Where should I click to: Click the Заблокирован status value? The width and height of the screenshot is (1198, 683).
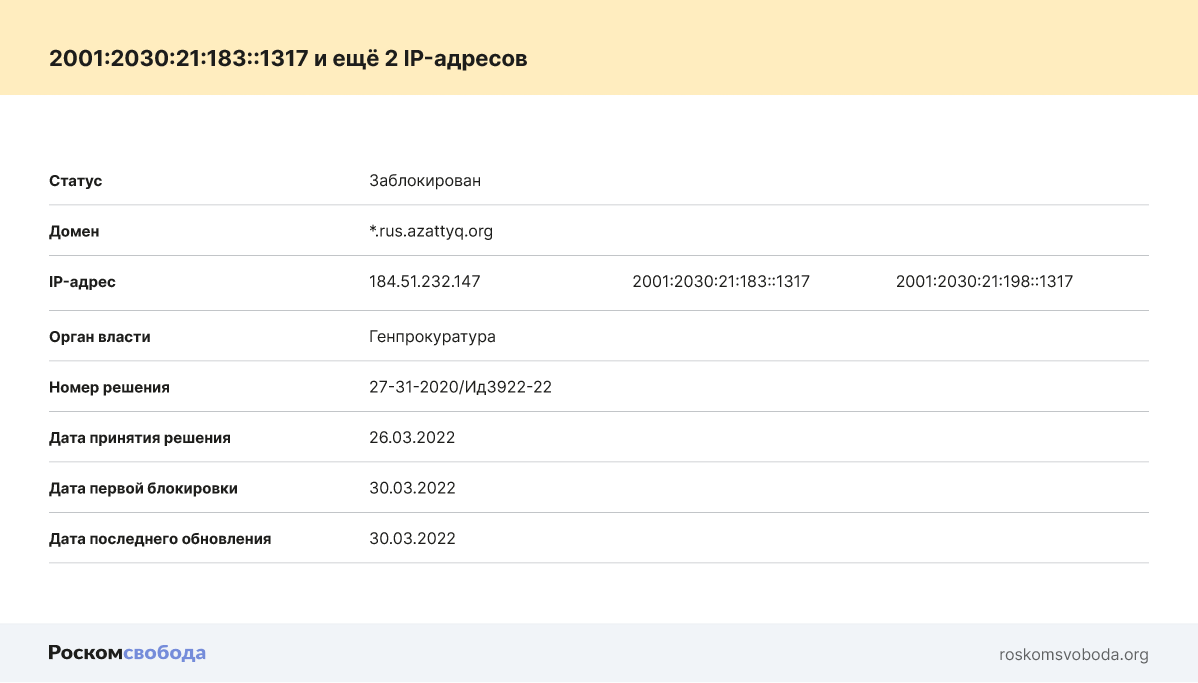click(x=425, y=181)
